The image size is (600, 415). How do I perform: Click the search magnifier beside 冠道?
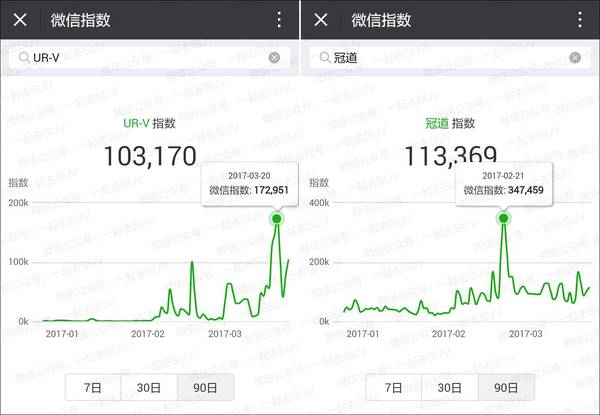click(324, 58)
